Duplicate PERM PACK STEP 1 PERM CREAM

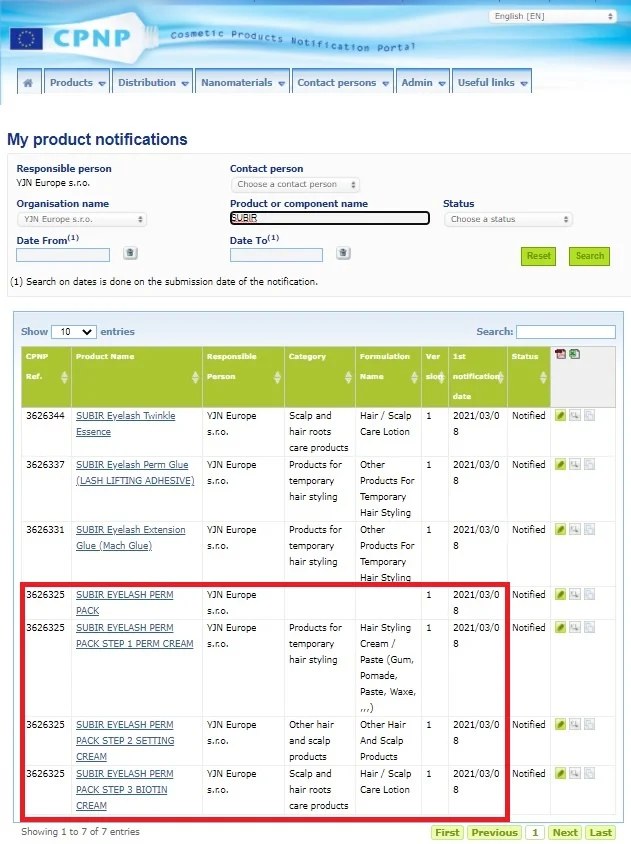coord(590,628)
